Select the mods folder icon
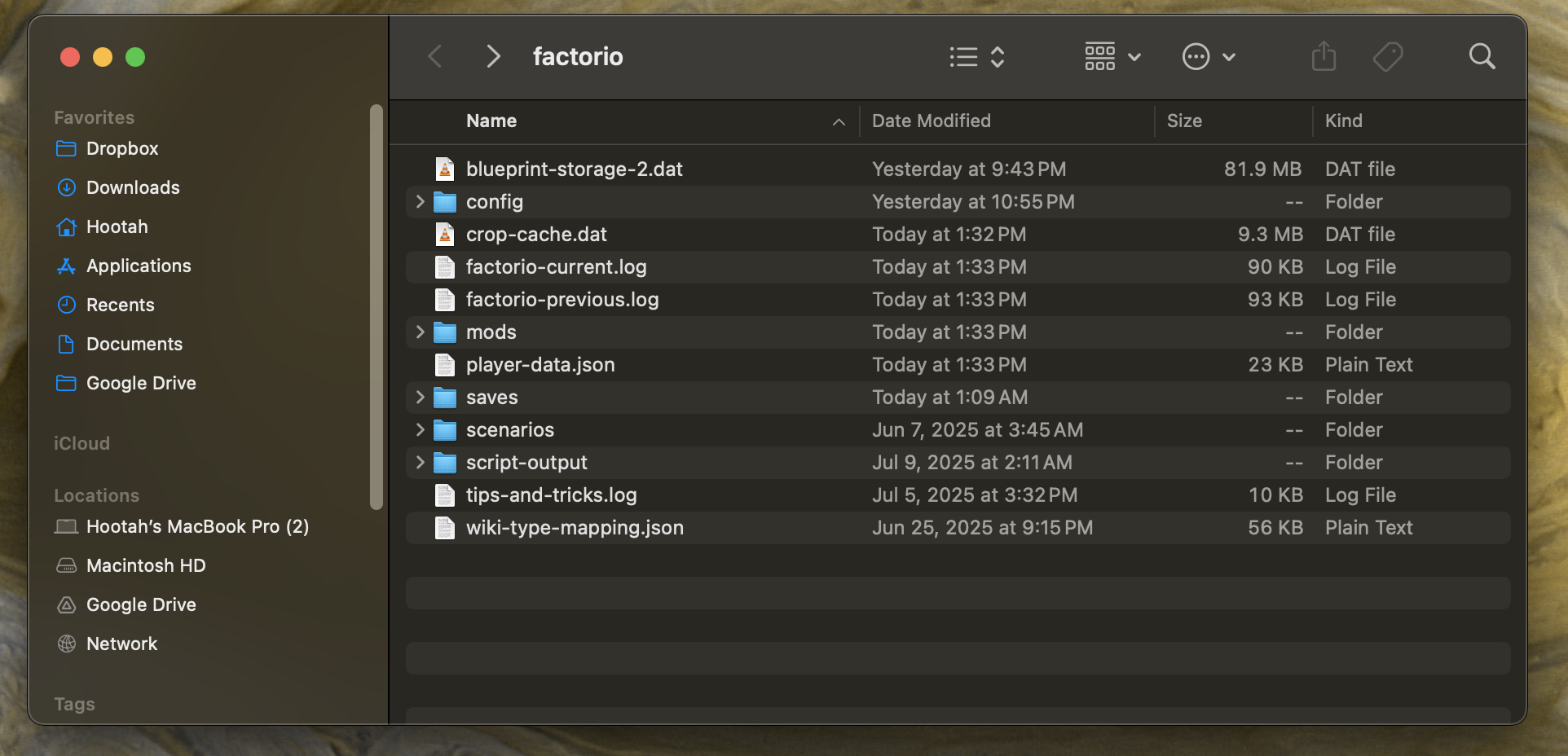Viewport: 1568px width, 756px height. [445, 332]
